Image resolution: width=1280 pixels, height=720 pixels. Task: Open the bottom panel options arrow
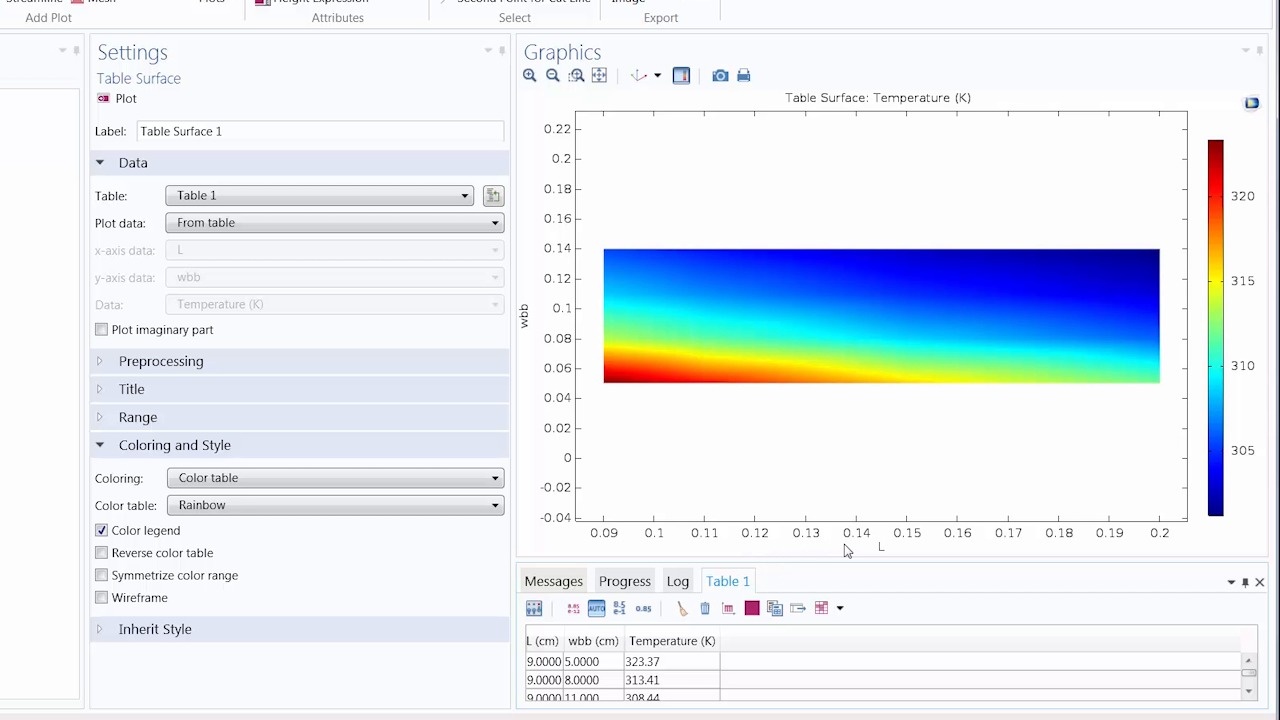coord(1231,582)
